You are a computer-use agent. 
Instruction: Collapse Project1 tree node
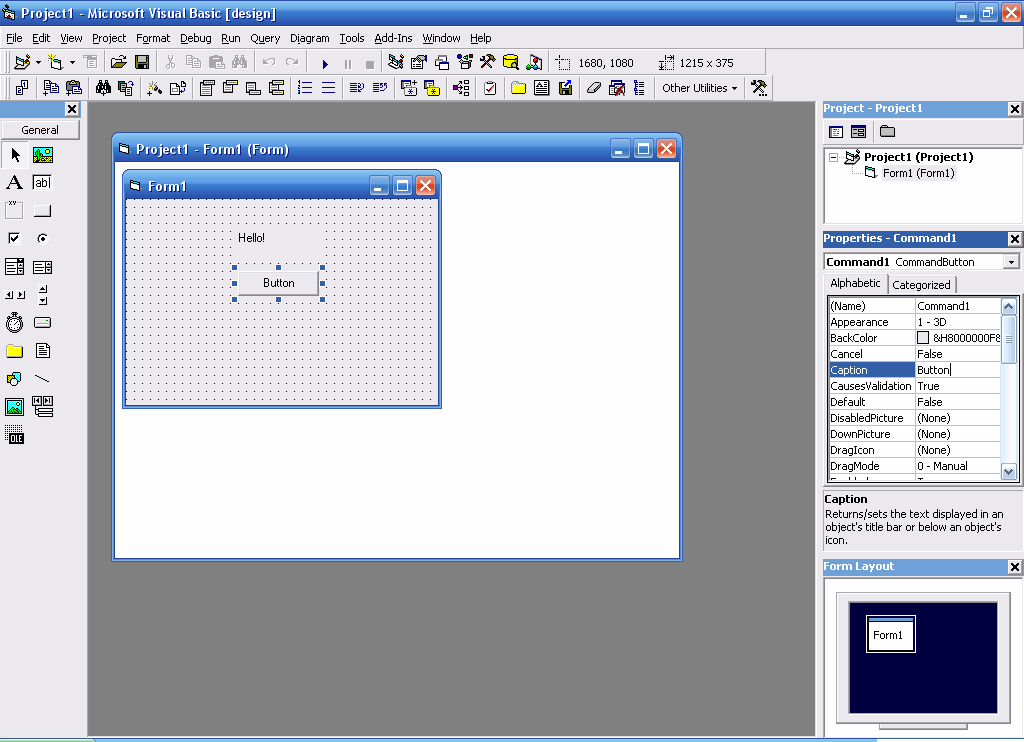833,157
